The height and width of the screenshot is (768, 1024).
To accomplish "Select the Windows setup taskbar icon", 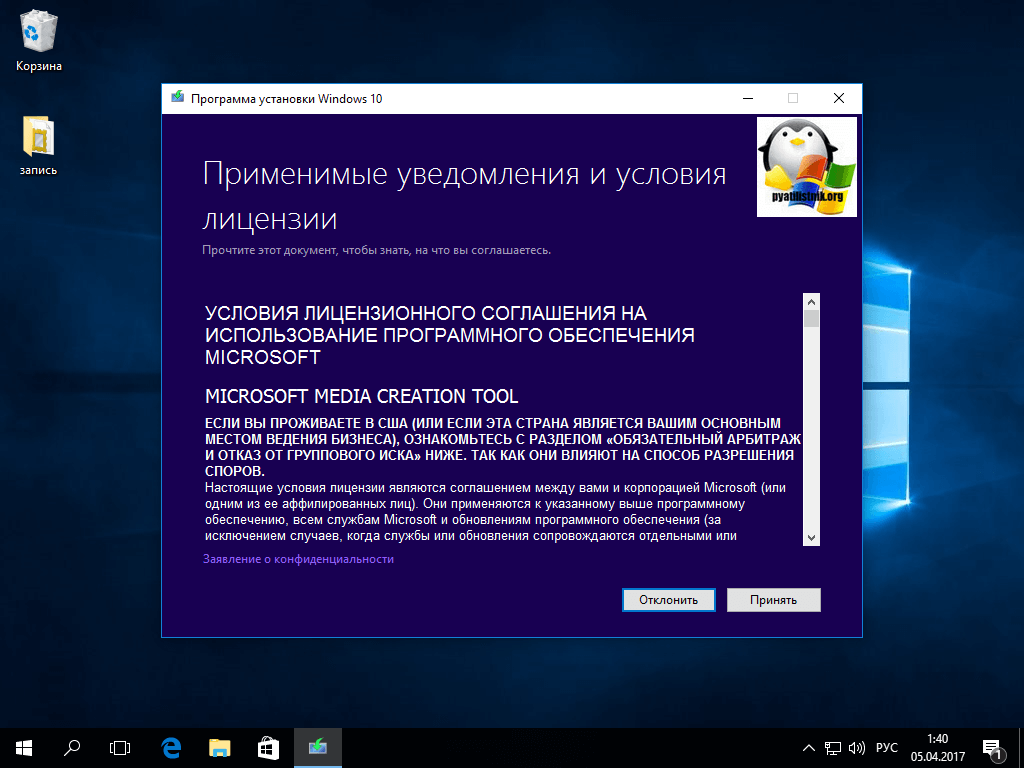I will (x=318, y=748).
